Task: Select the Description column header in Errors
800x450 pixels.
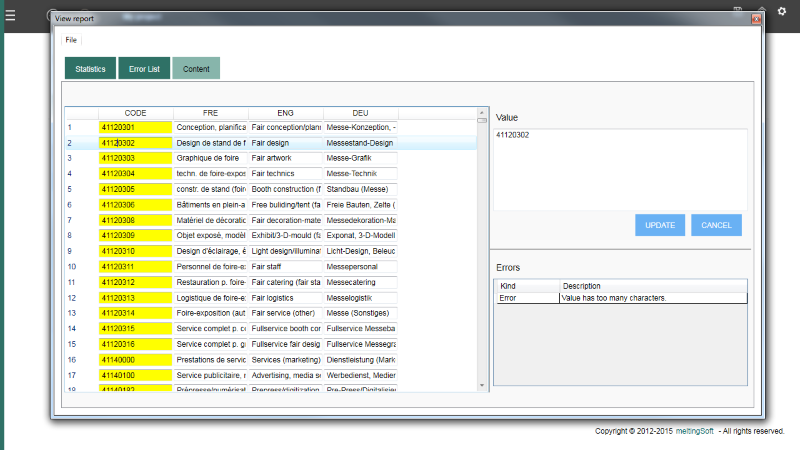Action: click(653, 286)
